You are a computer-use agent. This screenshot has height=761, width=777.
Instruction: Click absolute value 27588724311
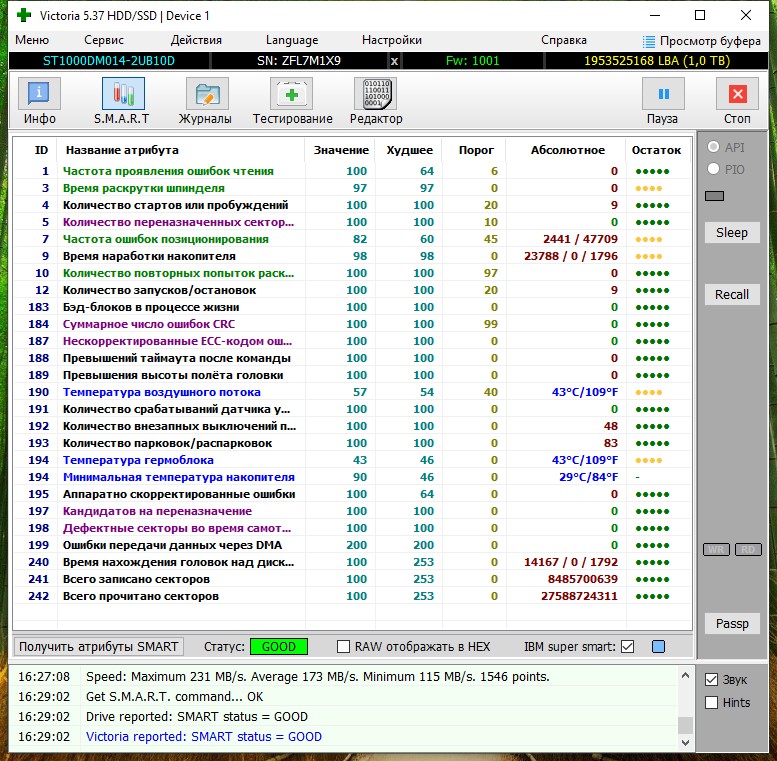click(x=579, y=596)
